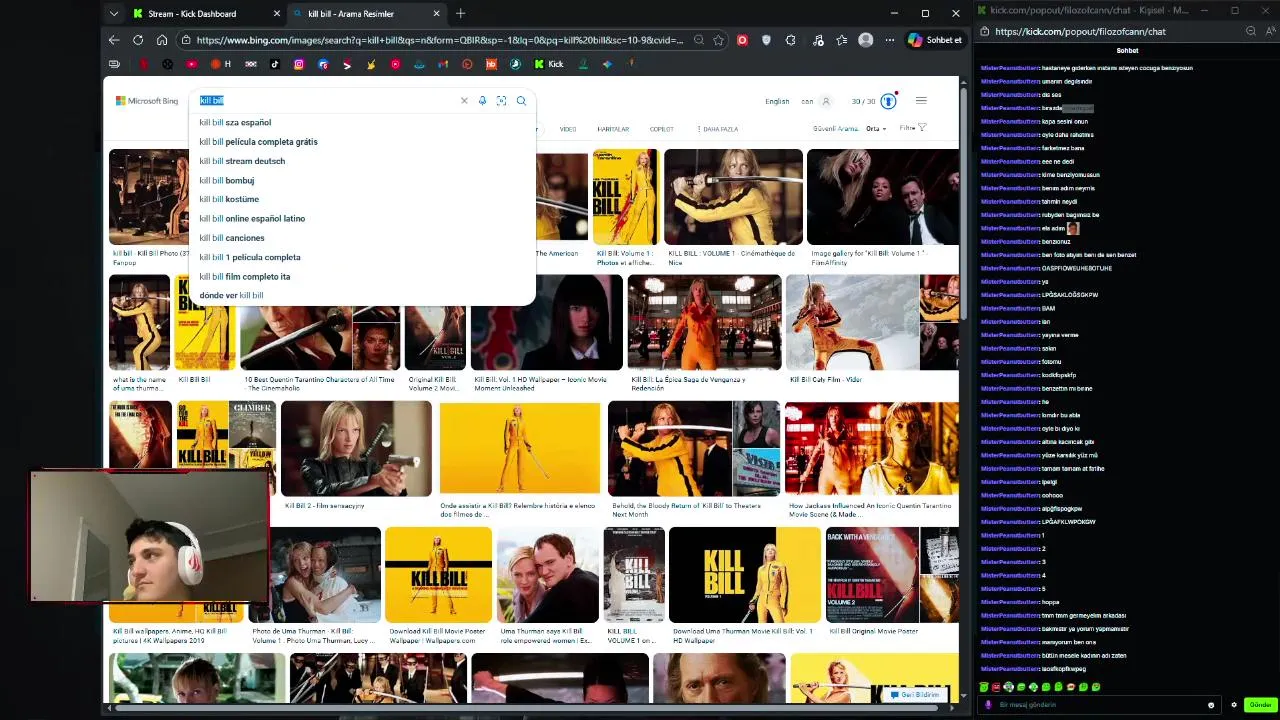Zoom out icon in Kick chat address bar
Viewport: 1280px width, 720px height.
click(x=1250, y=32)
